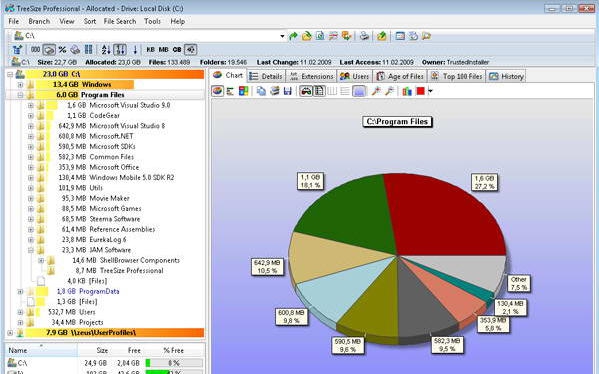The image size is (599, 374).
Task: Click the blue columns icon in toolbar
Action: [x=89, y=50]
